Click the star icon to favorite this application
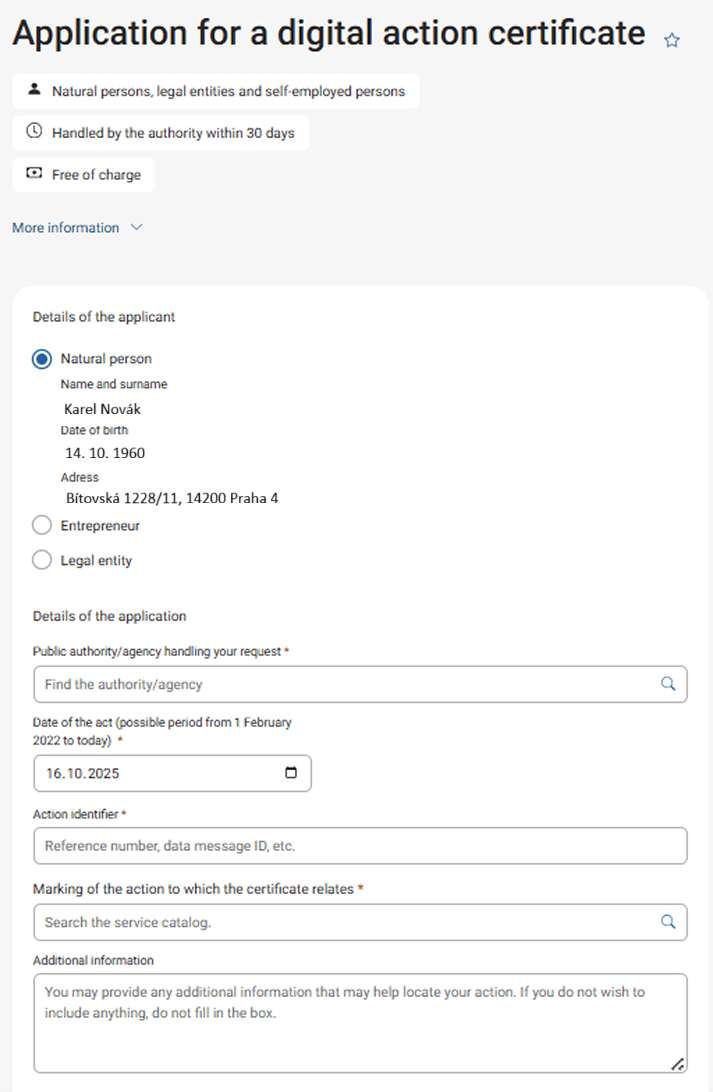This screenshot has width=713, height=1092. click(671, 40)
